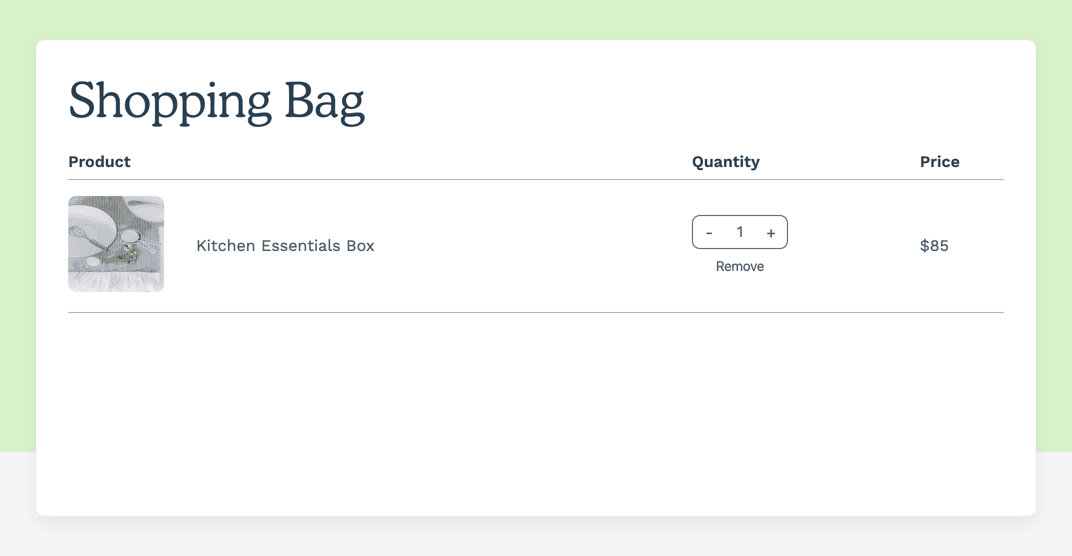This screenshot has width=1072, height=556.
Task: Click the Shopping Bag heading
Action: [x=216, y=101]
